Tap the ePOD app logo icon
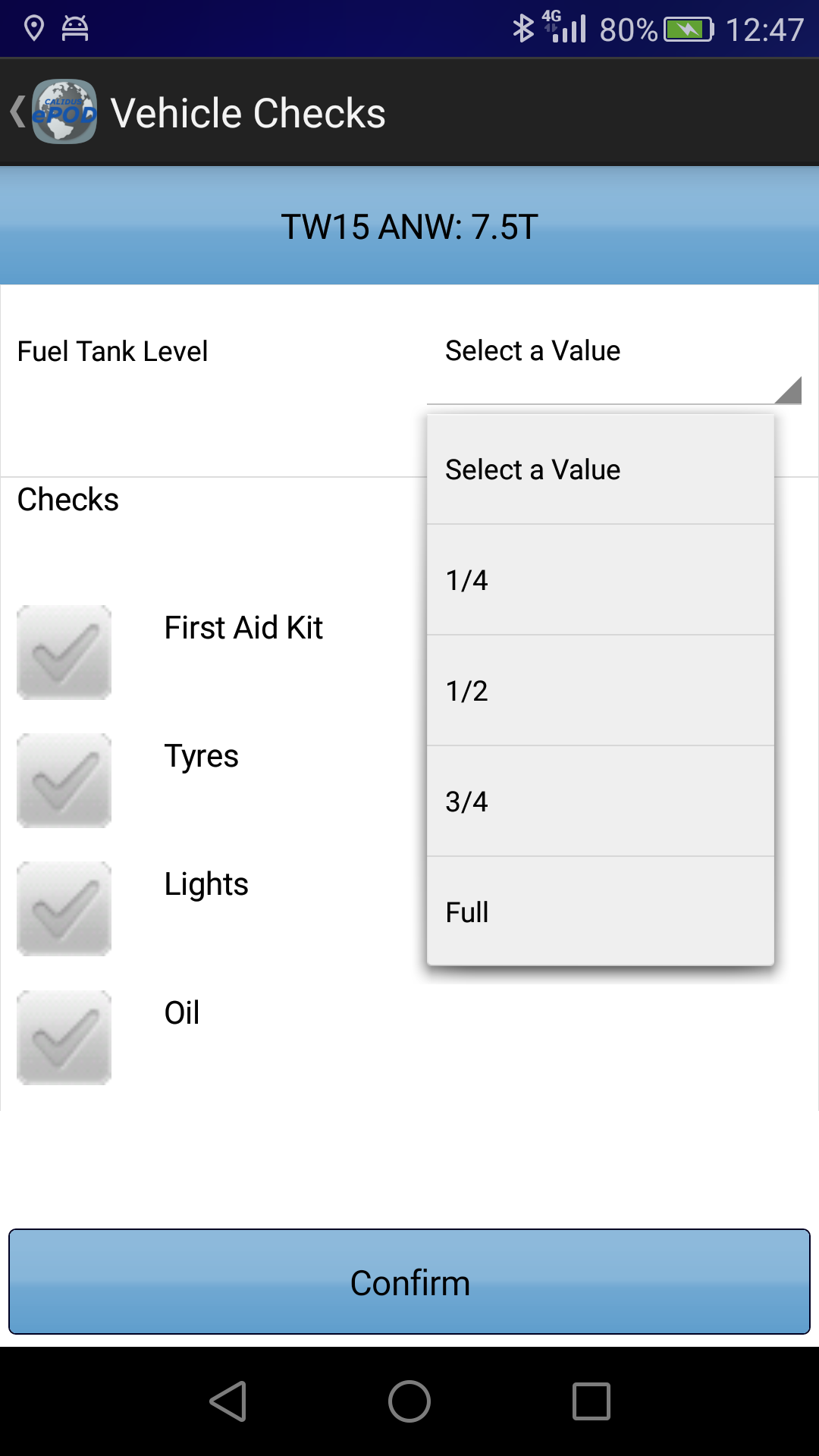 (x=64, y=112)
